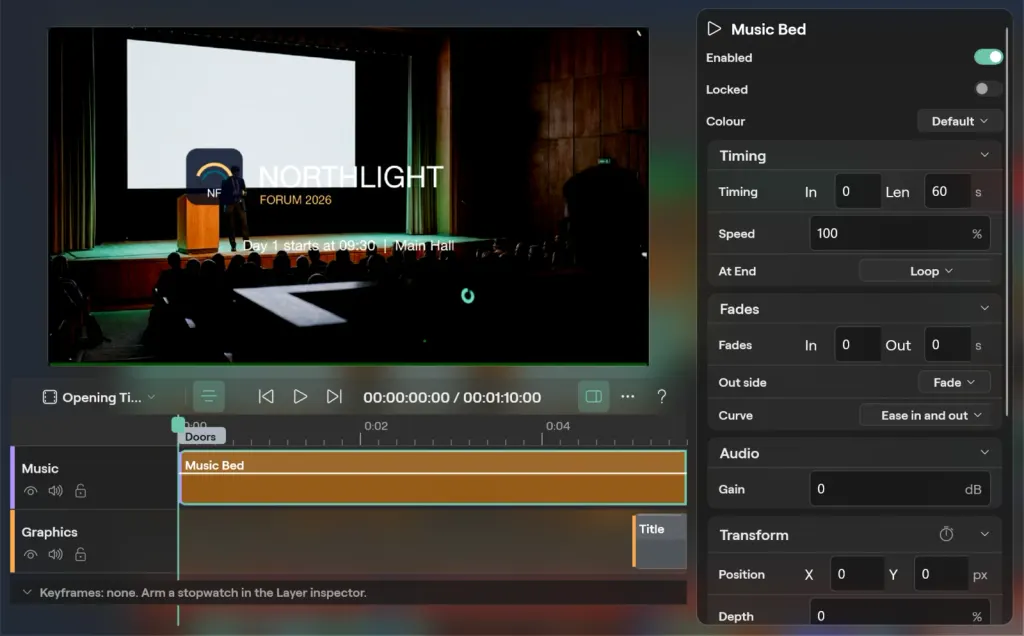The width and height of the screenshot is (1024, 636).
Task: Click the Fades Out field
Action: click(947, 345)
